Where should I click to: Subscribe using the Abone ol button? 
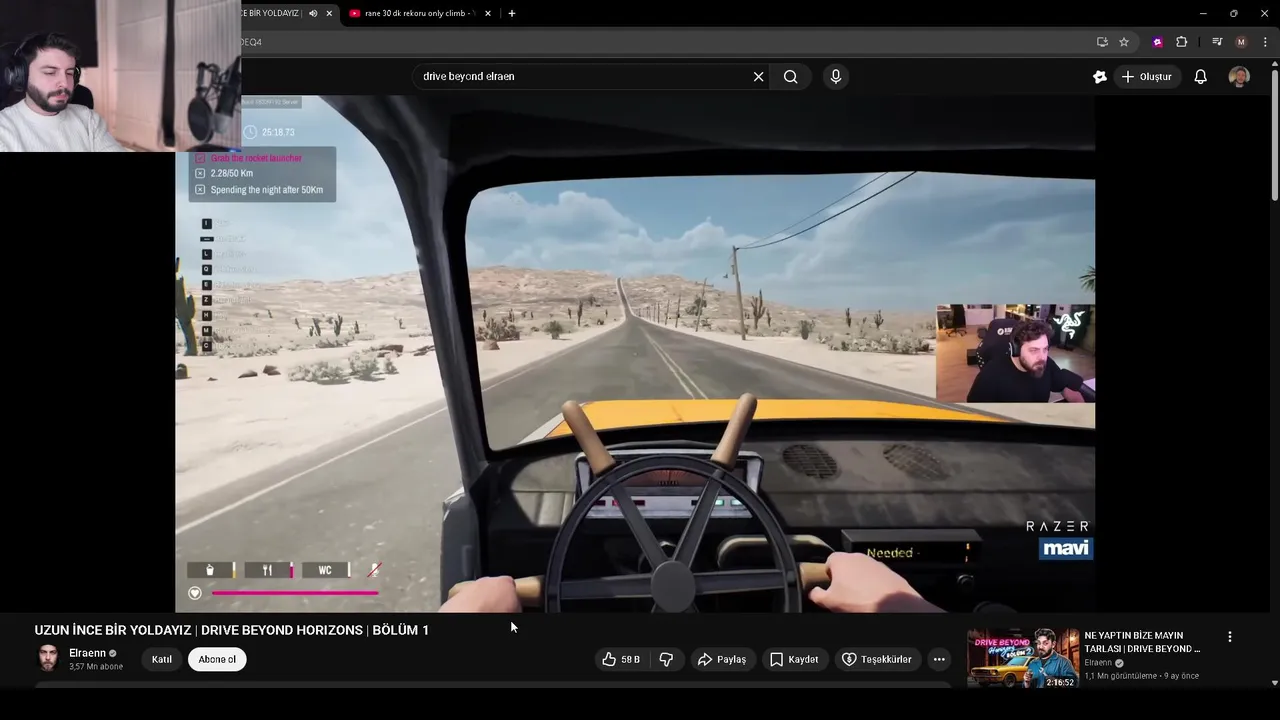(217, 659)
